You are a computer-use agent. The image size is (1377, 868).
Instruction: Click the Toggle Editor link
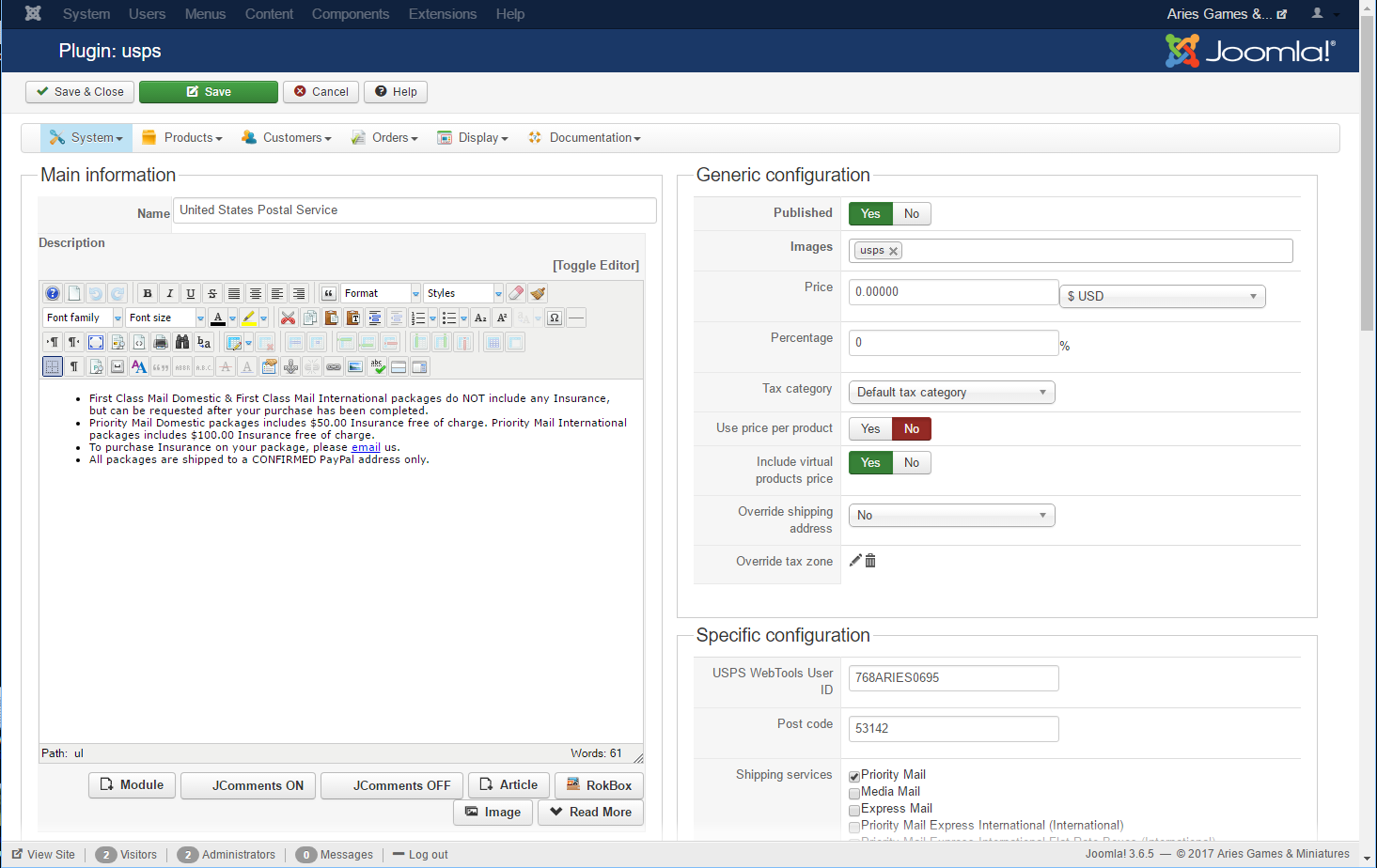(596, 266)
